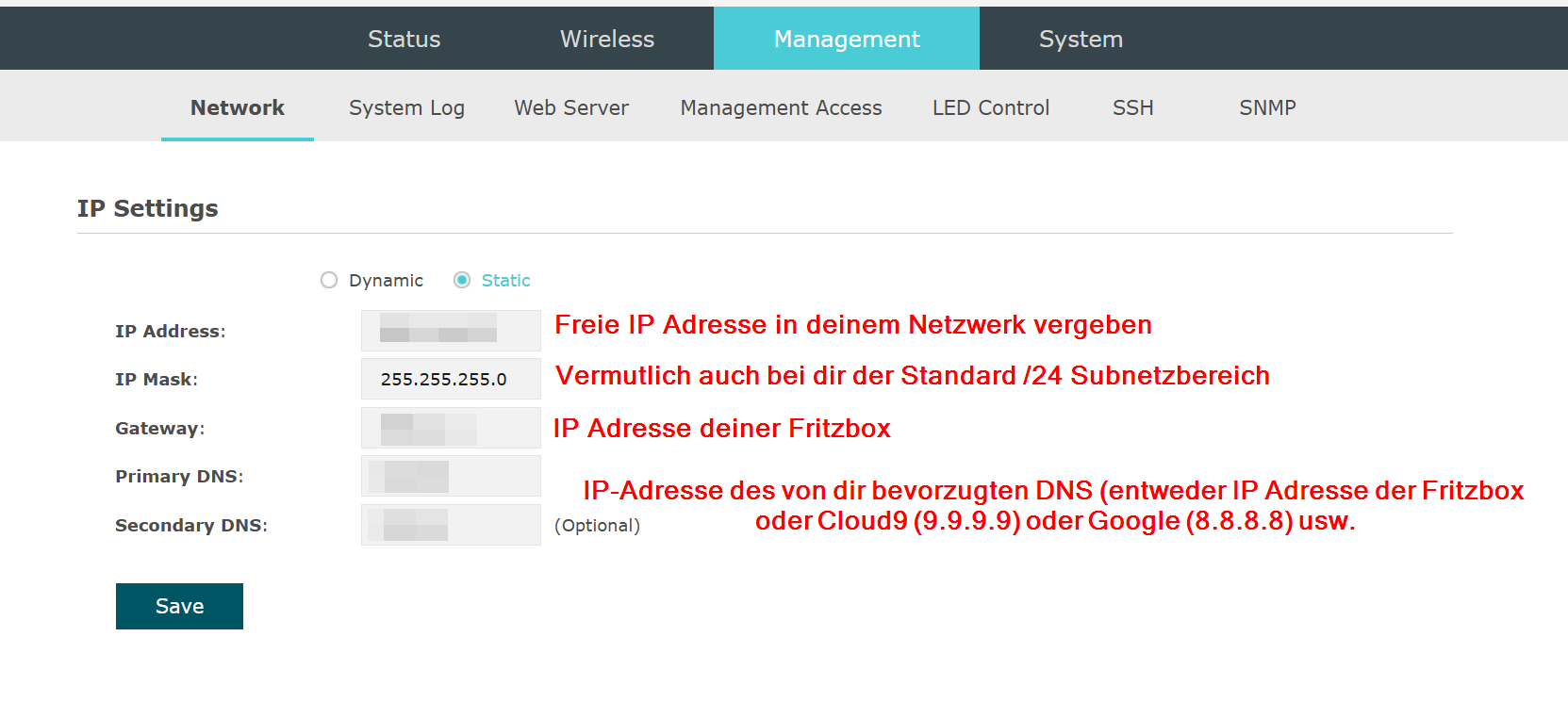Switch to the Wireless tab
This screenshot has width=1568, height=718.
click(607, 39)
